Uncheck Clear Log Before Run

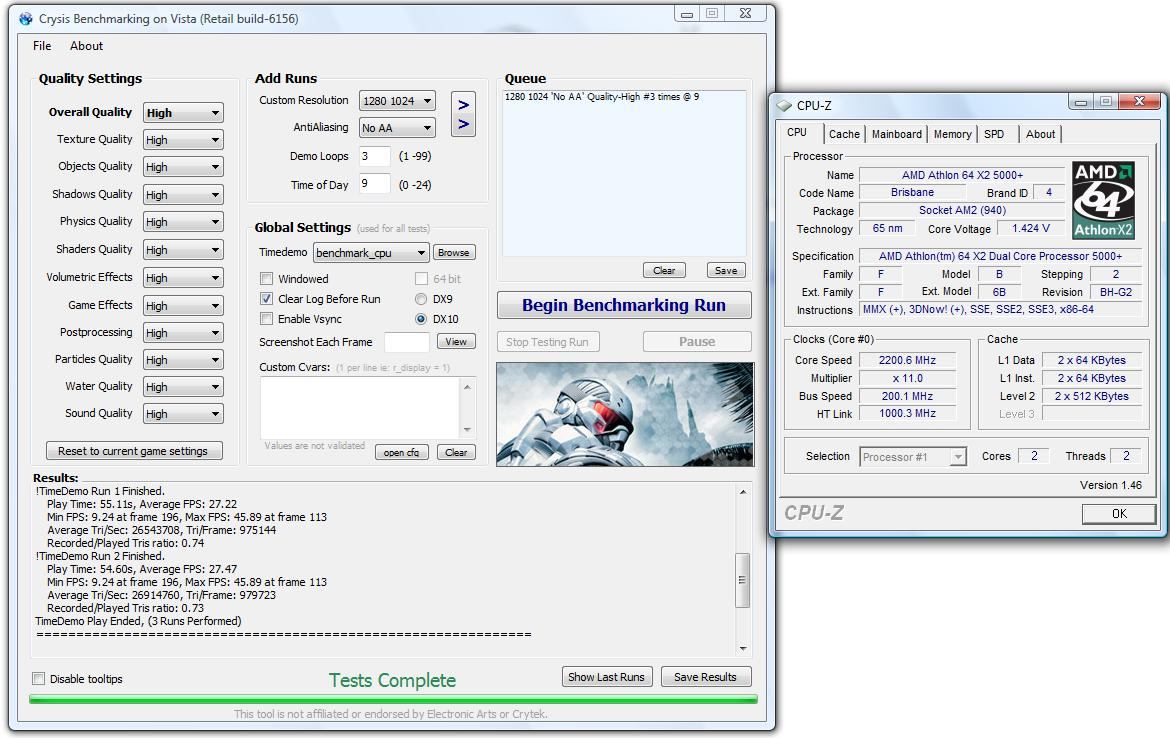[x=266, y=298]
